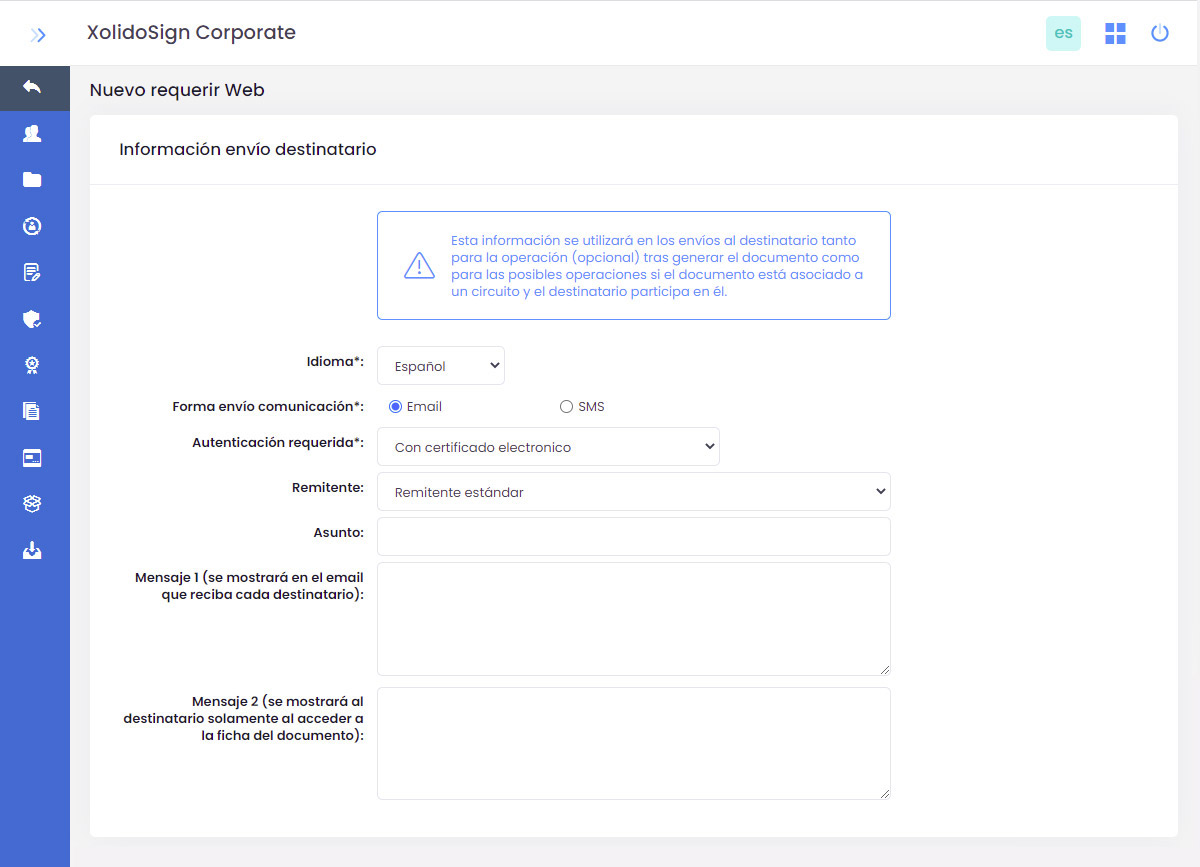Click inside the Mensaje 2 text area
The width and height of the screenshot is (1200, 867).
pos(633,743)
